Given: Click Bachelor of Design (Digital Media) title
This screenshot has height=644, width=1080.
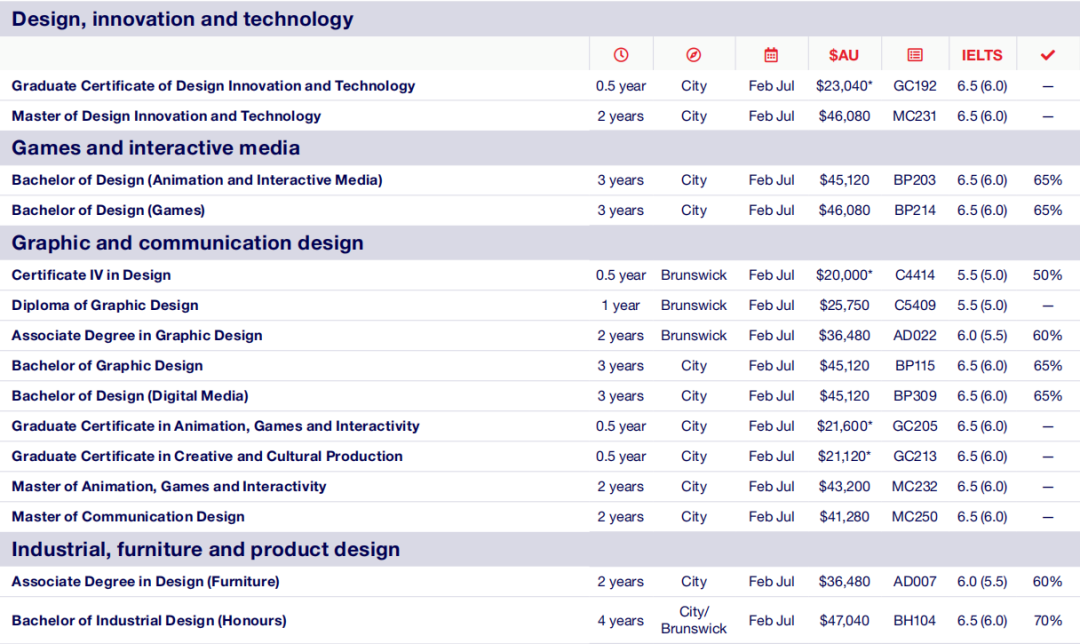Looking at the screenshot, I should coord(130,396).
